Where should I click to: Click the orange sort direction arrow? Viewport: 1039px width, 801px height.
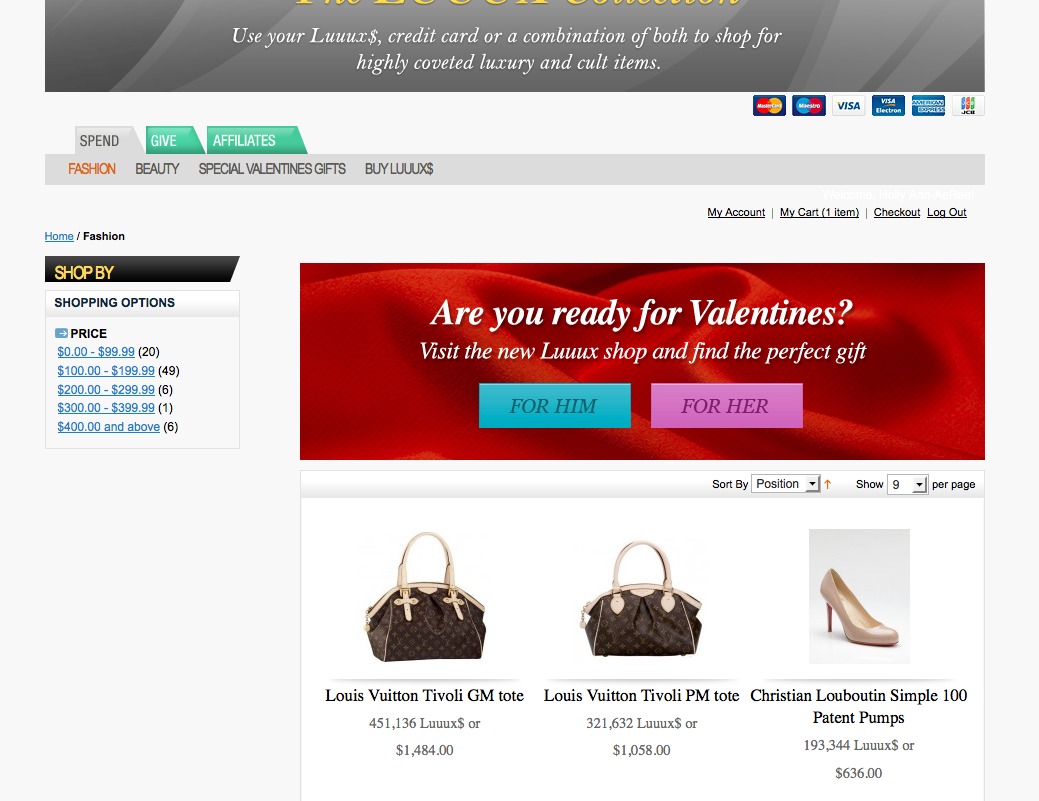[828, 484]
